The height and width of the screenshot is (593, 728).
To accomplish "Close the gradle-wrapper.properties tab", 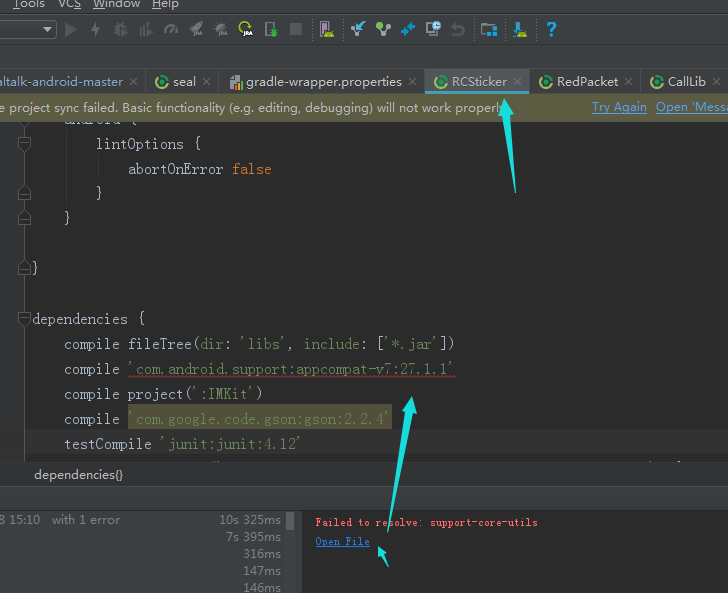I will [x=412, y=82].
